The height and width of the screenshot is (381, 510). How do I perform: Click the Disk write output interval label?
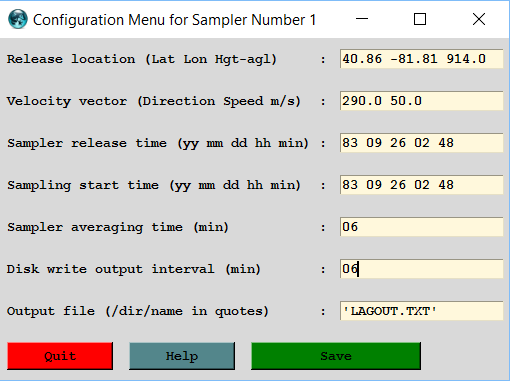pos(134,269)
